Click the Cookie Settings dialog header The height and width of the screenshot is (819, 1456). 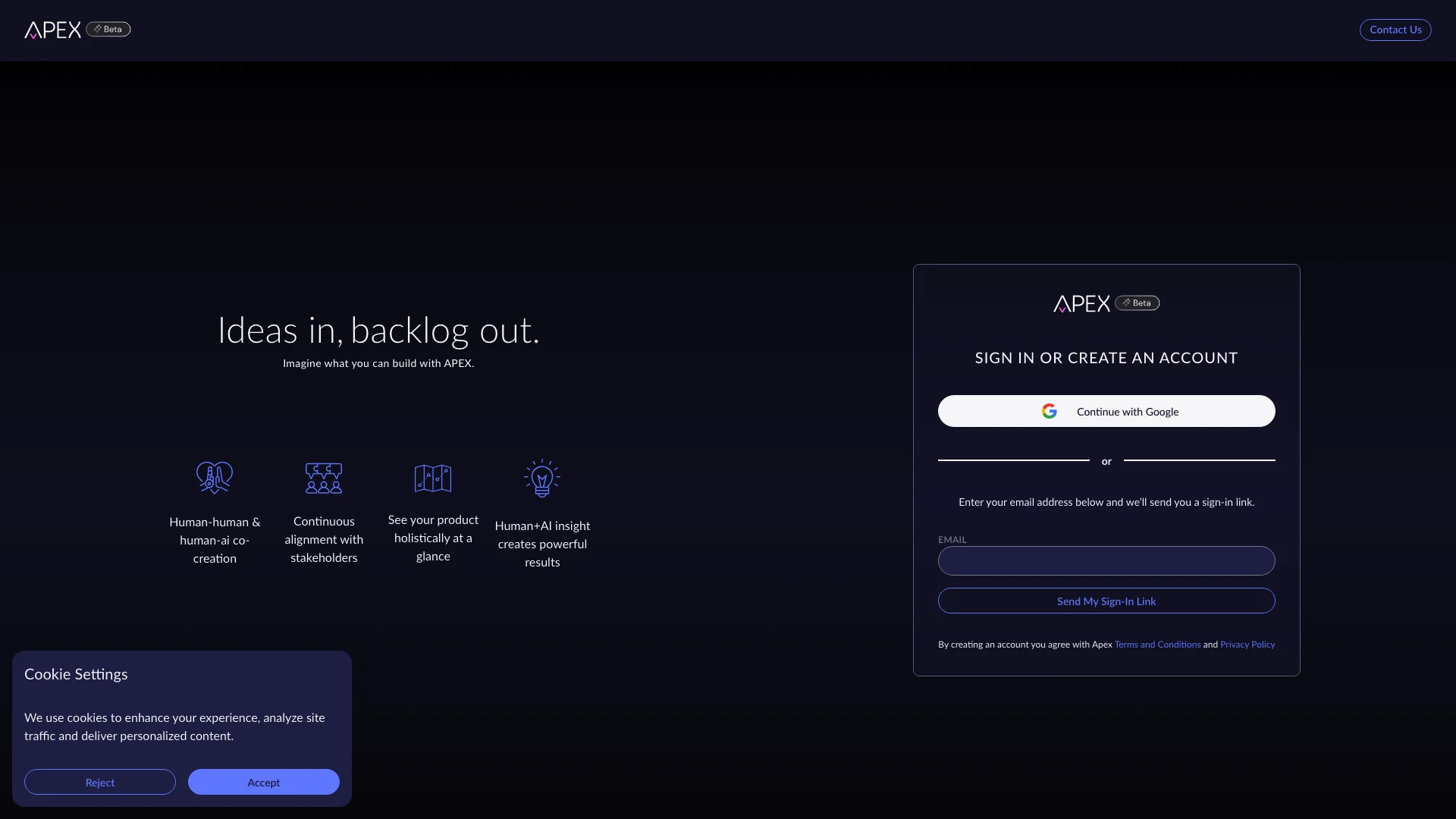(x=76, y=673)
